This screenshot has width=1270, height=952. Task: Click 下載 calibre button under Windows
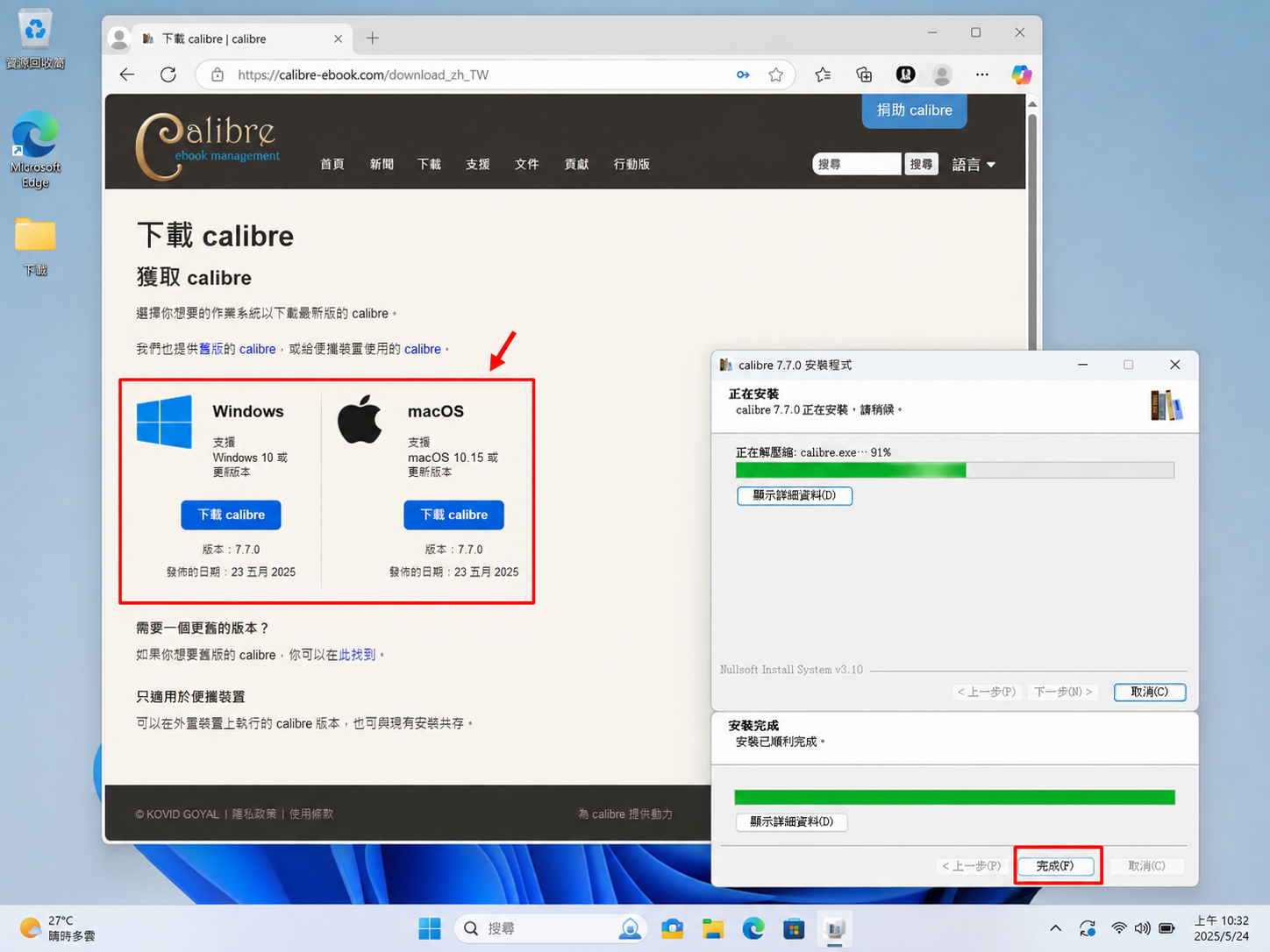(x=231, y=515)
